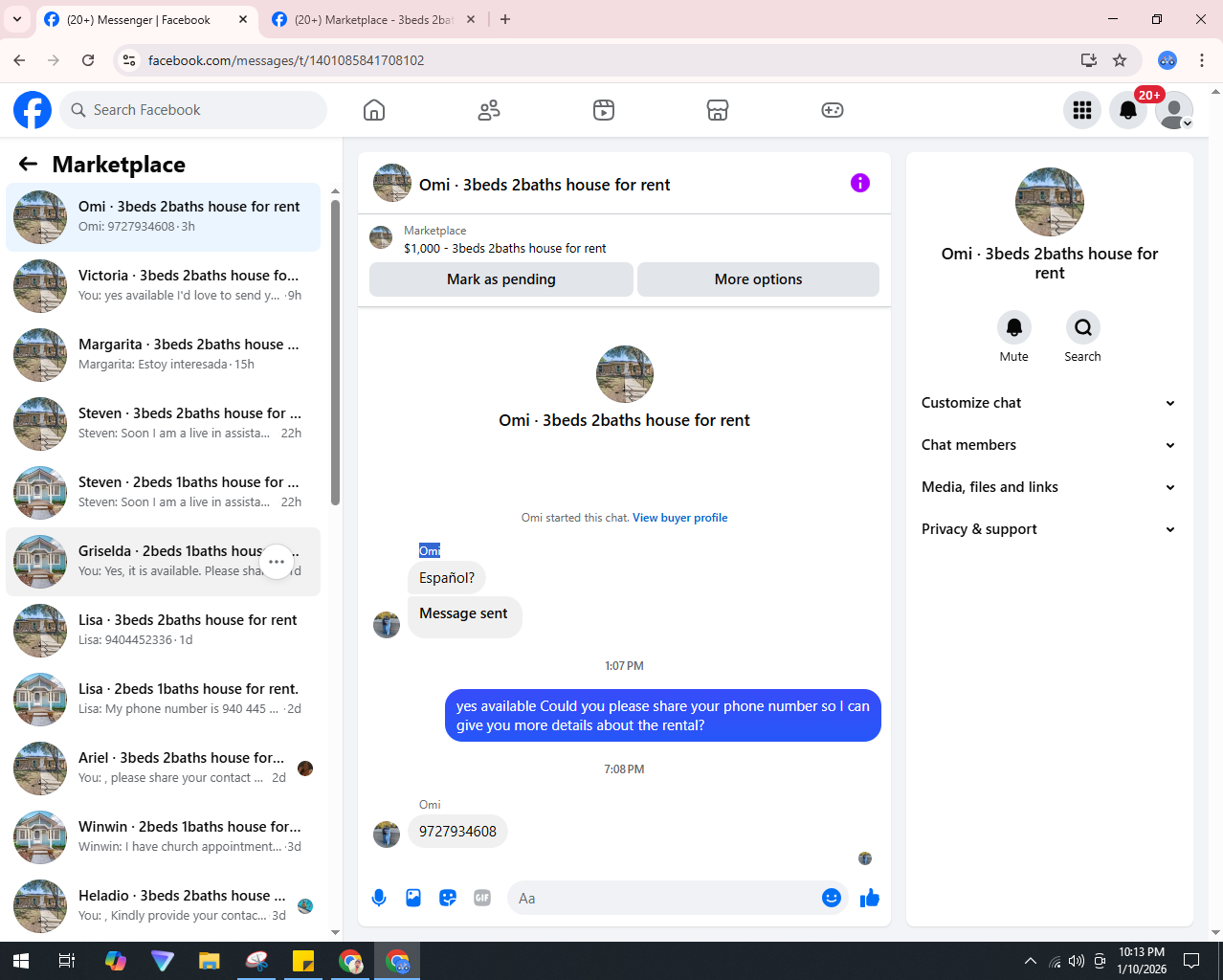Screen dimensions: 1223x980
Task: Search in conversation magnifier icon
Action: tap(1083, 327)
